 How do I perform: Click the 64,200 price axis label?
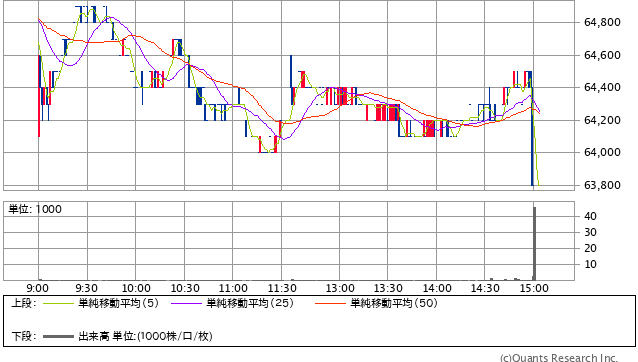pyautogui.click(x=602, y=120)
